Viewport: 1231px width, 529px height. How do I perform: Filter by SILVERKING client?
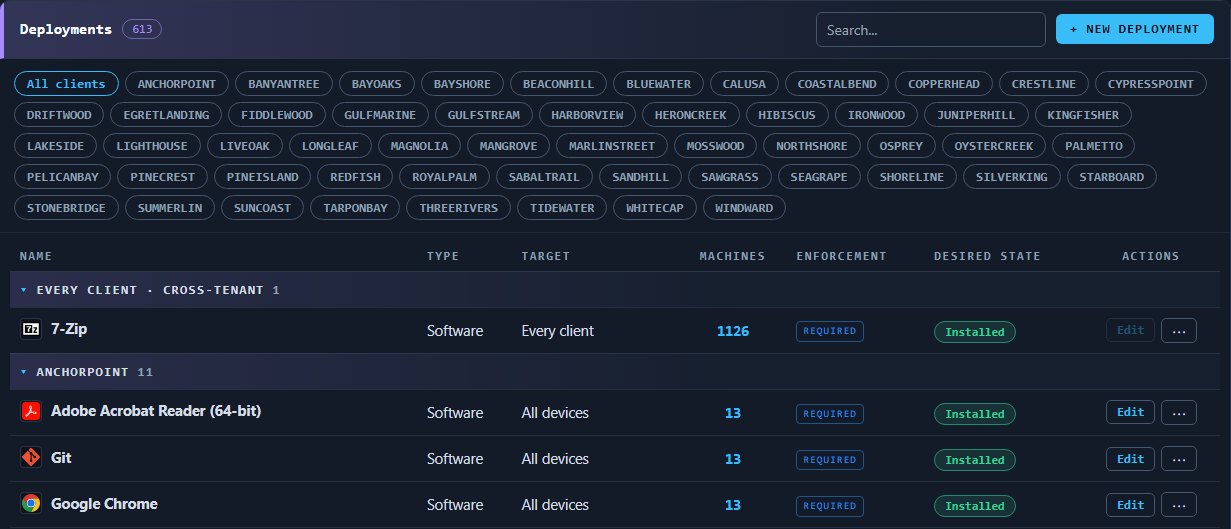tap(1011, 177)
